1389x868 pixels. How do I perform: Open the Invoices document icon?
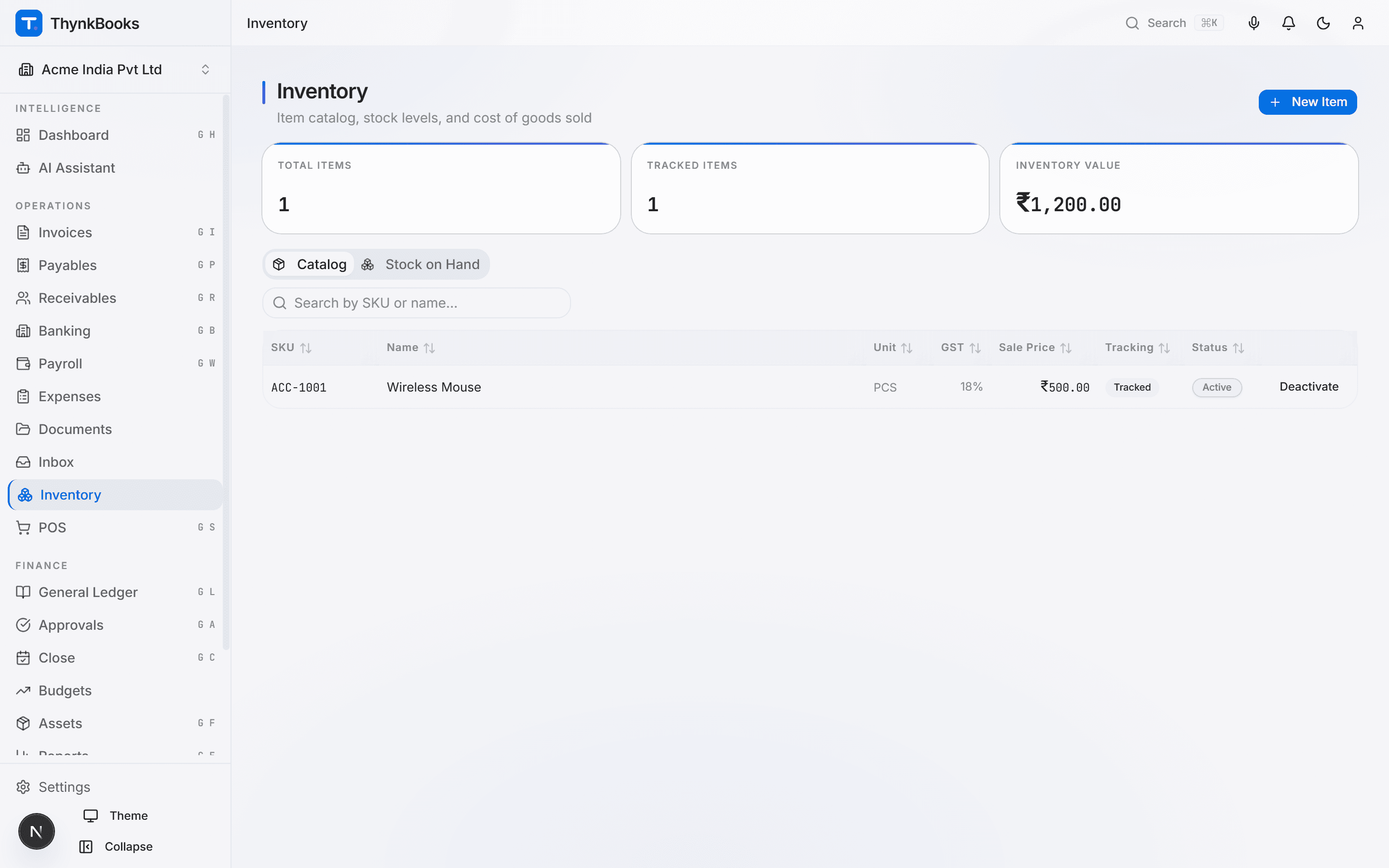23,232
